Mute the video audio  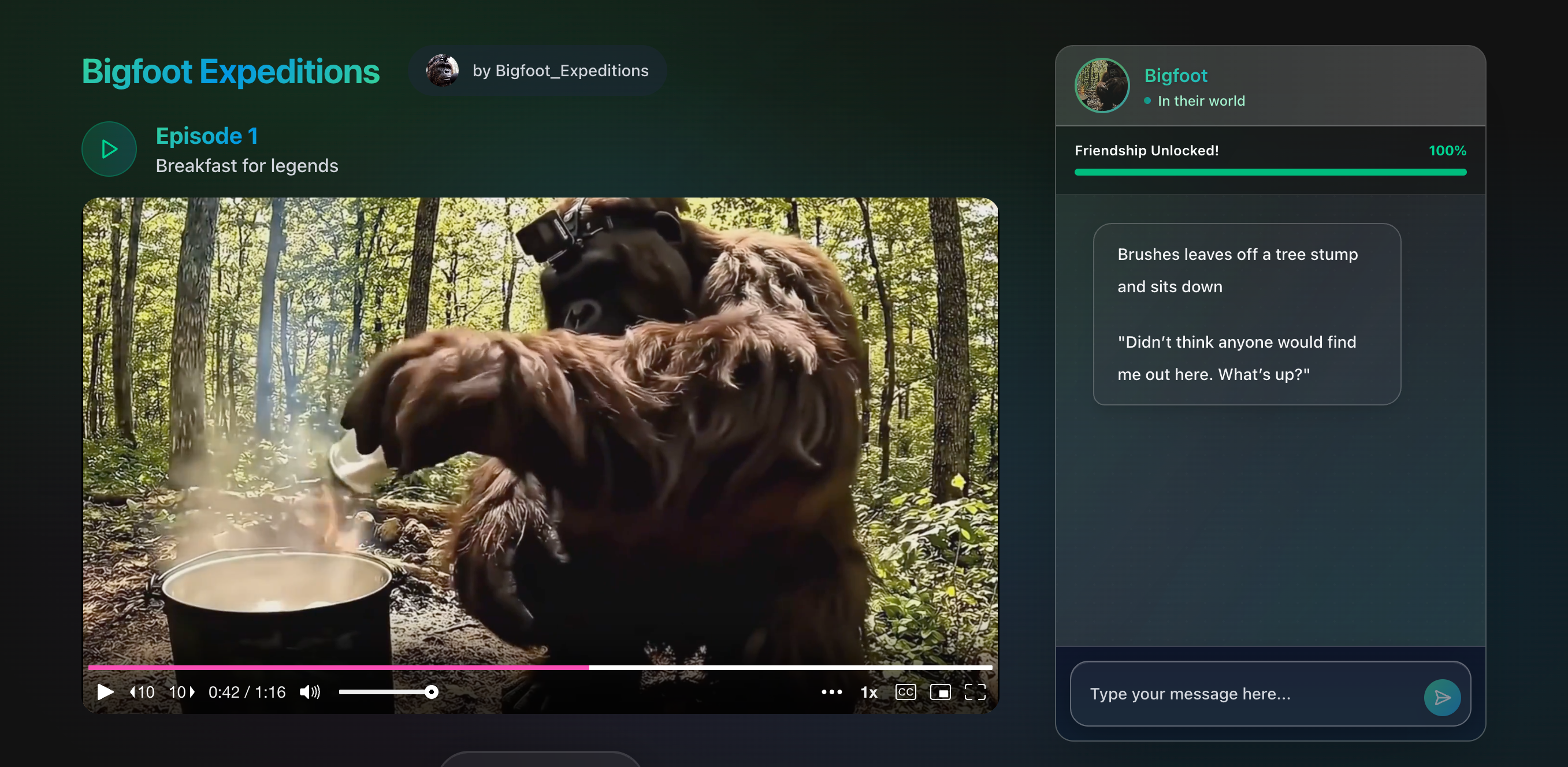click(x=309, y=692)
